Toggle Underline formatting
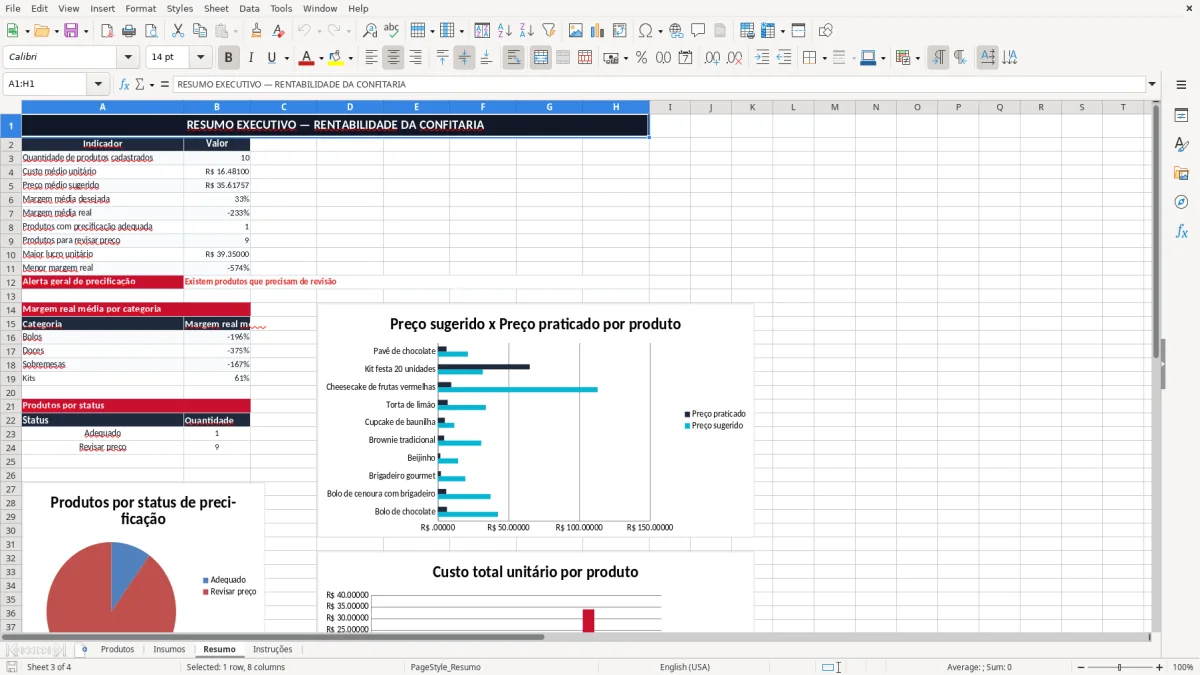The image size is (1200, 675). point(272,58)
